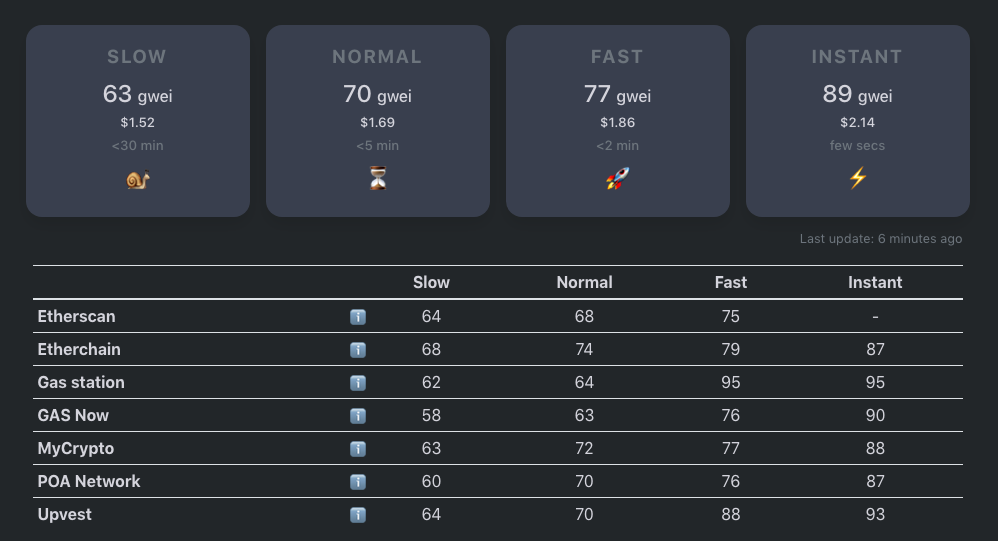Show info for GAS Now
998x541 pixels.
[x=358, y=416]
